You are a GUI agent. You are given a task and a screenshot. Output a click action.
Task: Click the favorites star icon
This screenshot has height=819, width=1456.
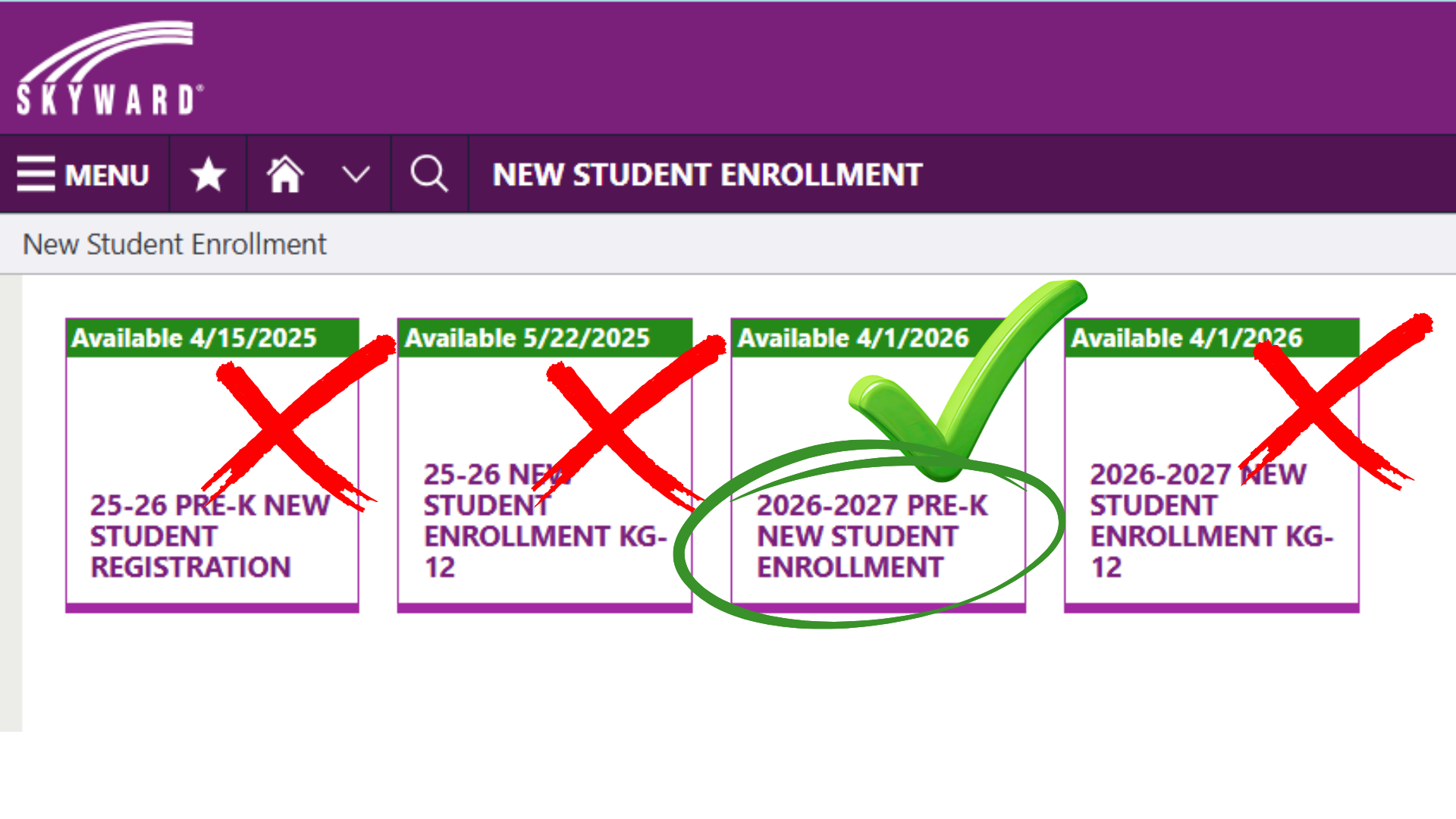[208, 174]
